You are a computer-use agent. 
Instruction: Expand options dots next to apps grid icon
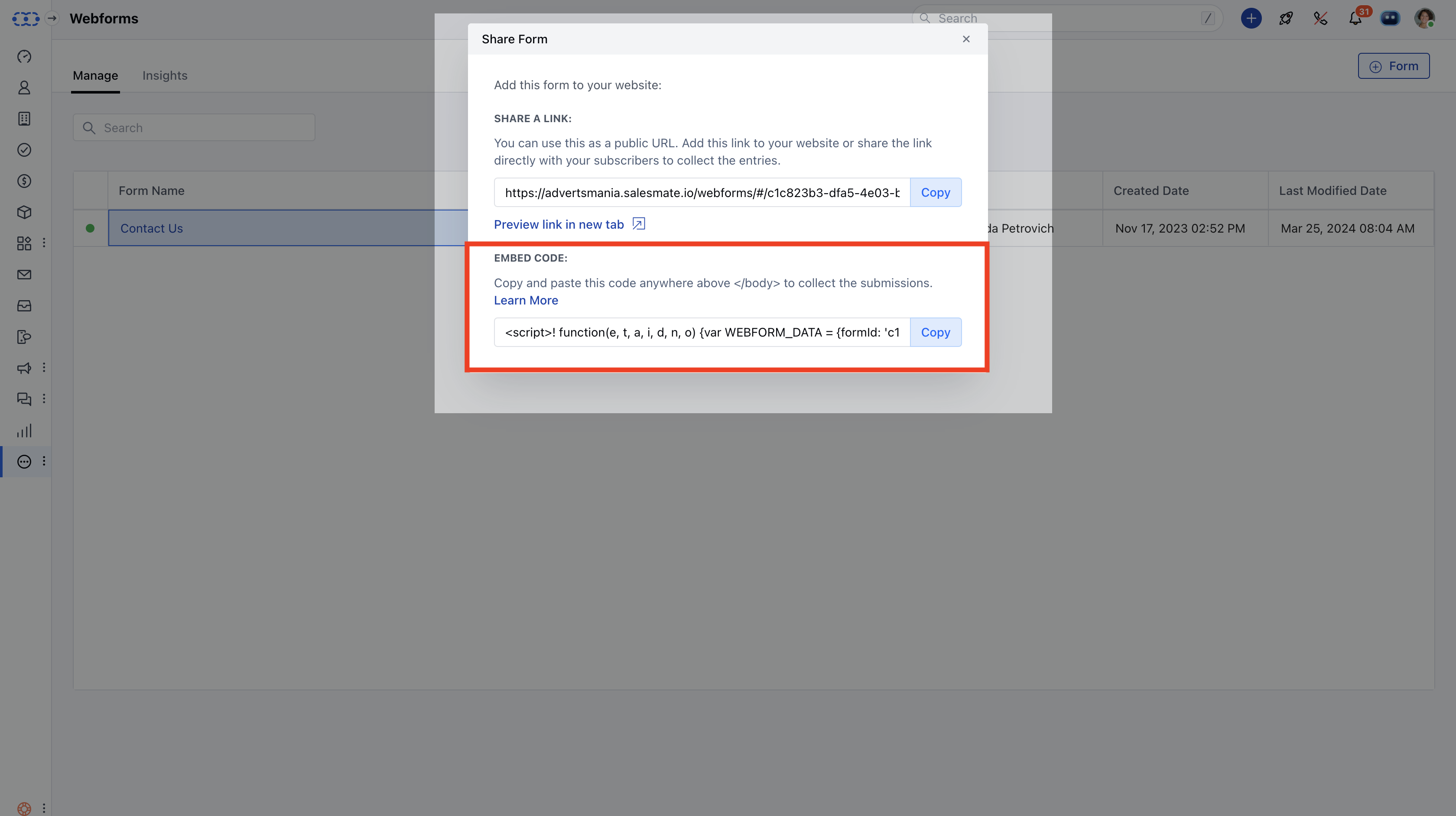(44, 243)
